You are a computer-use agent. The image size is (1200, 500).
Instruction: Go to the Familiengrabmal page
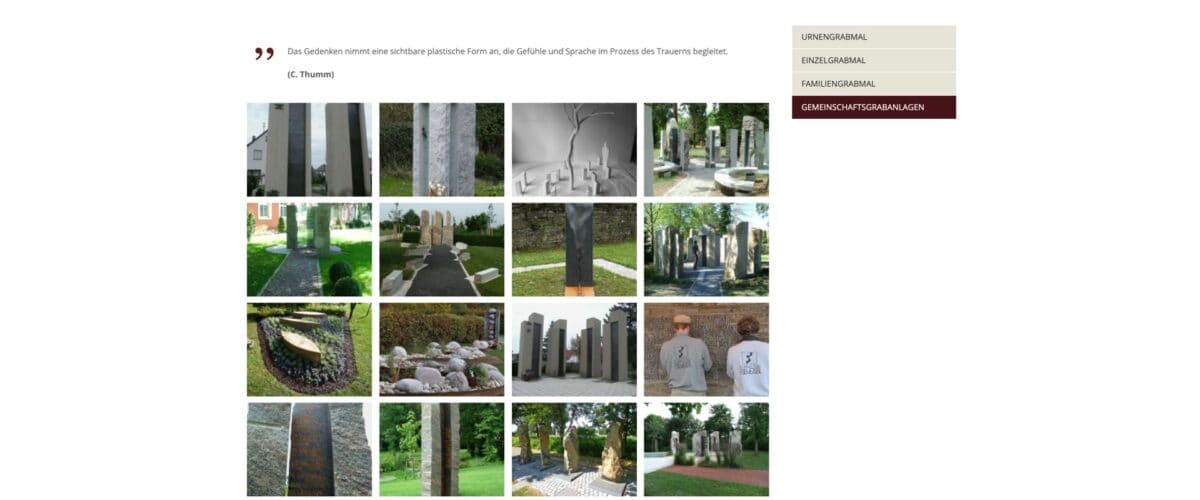(x=873, y=84)
